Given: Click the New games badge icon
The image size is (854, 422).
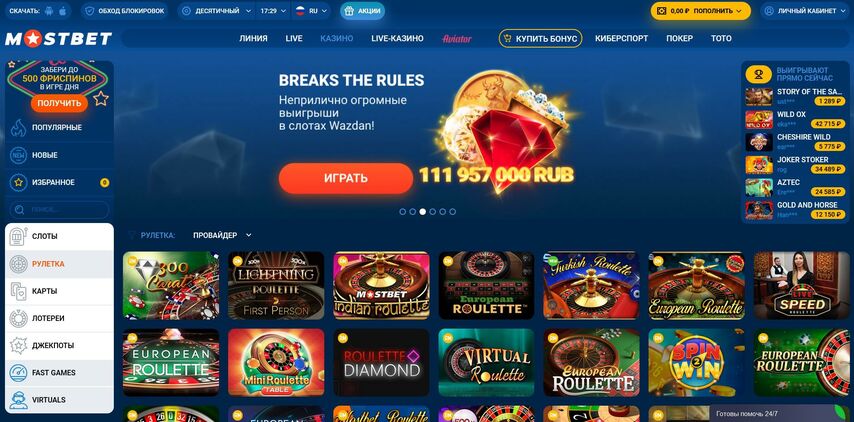Looking at the screenshot, I should coord(19,155).
